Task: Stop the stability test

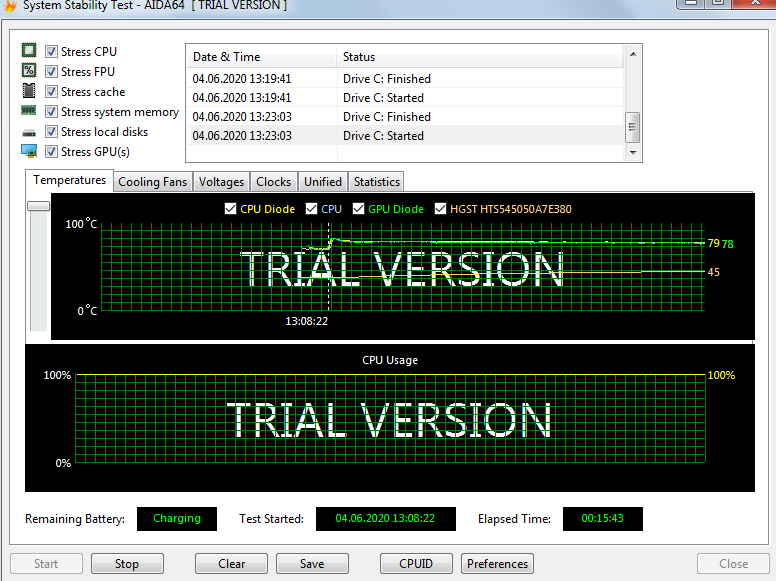Action: (127, 564)
